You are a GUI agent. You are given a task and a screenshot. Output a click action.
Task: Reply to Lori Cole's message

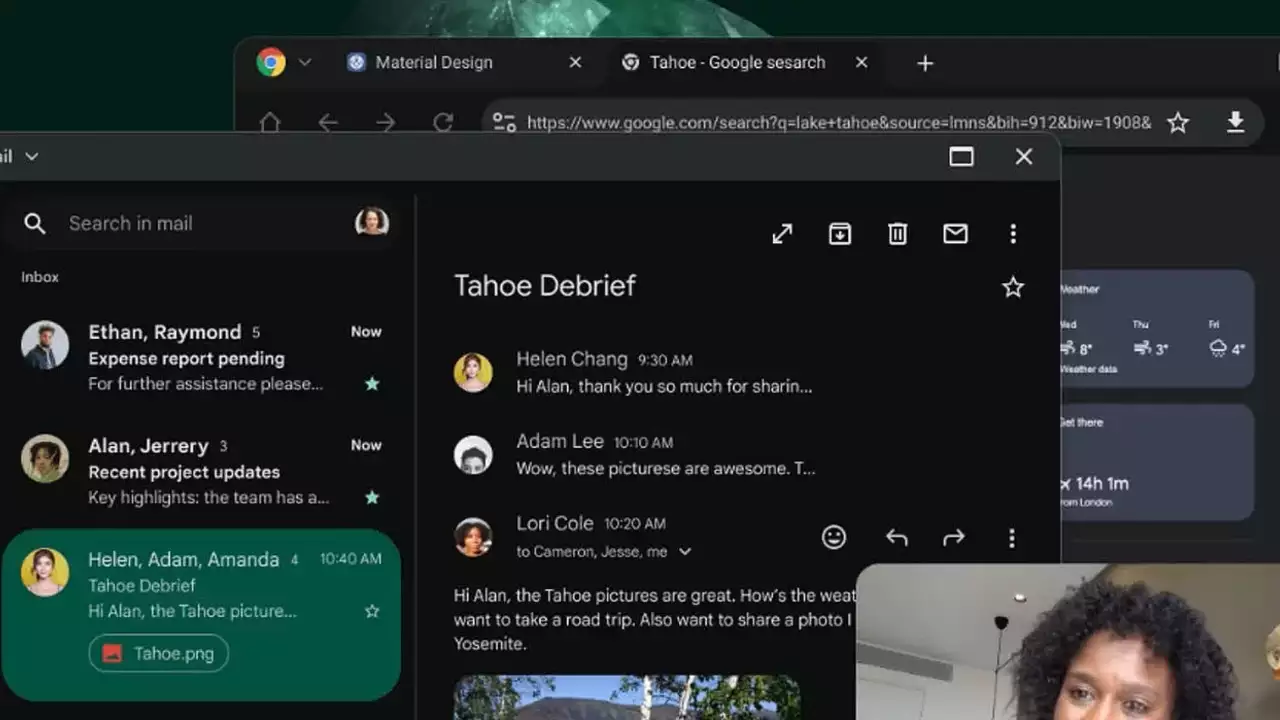click(x=897, y=538)
